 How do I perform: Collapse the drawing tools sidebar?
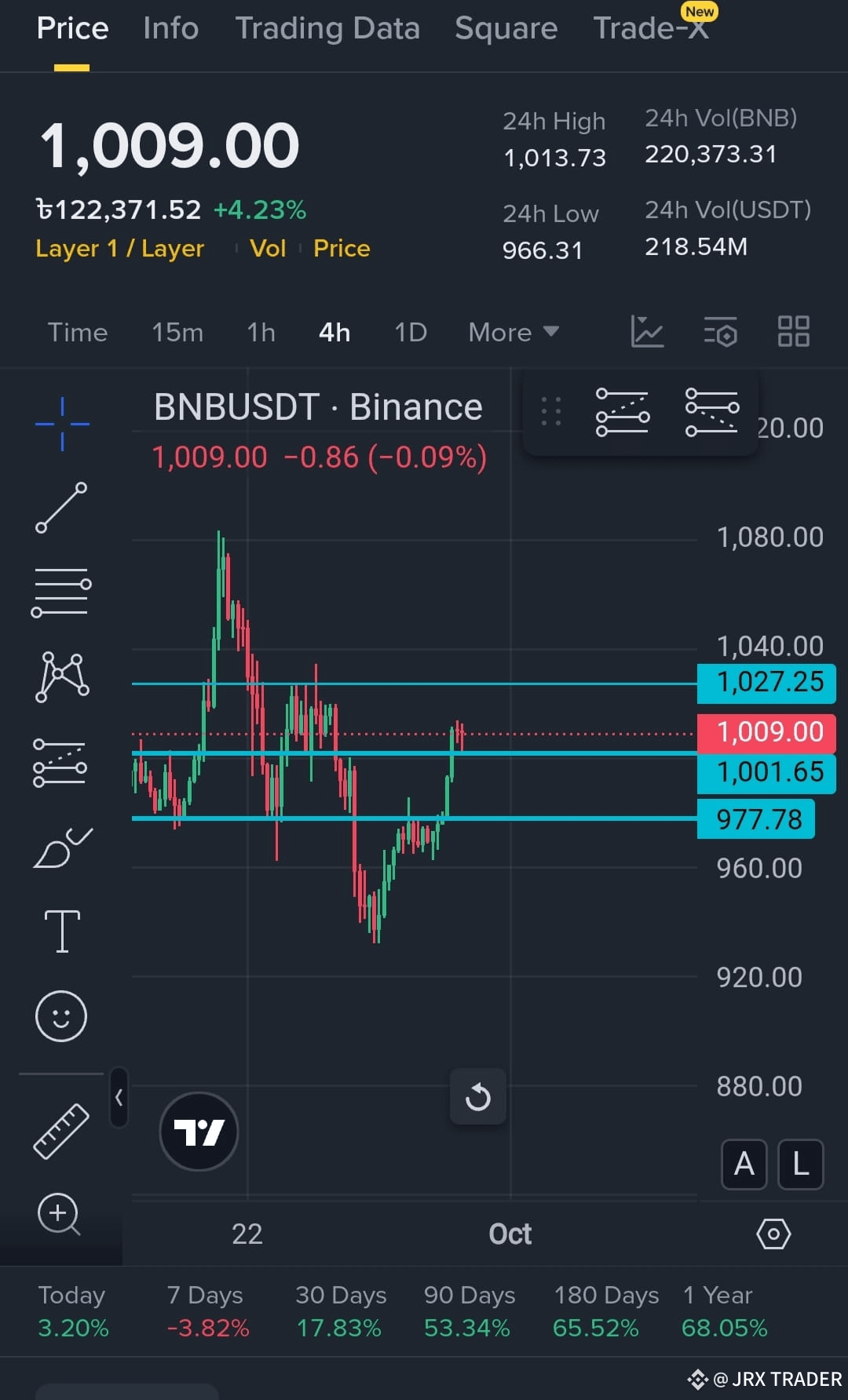[119, 1097]
